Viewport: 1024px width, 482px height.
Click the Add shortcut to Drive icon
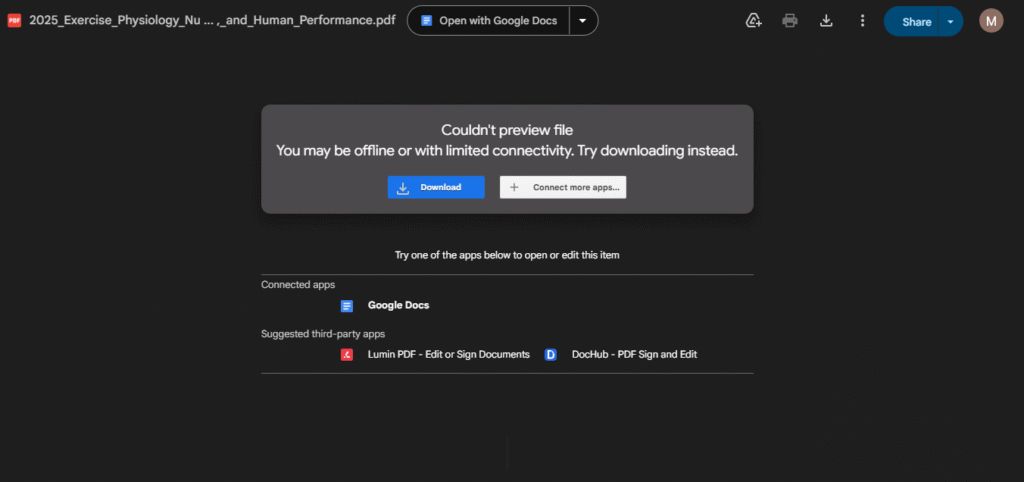(754, 20)
